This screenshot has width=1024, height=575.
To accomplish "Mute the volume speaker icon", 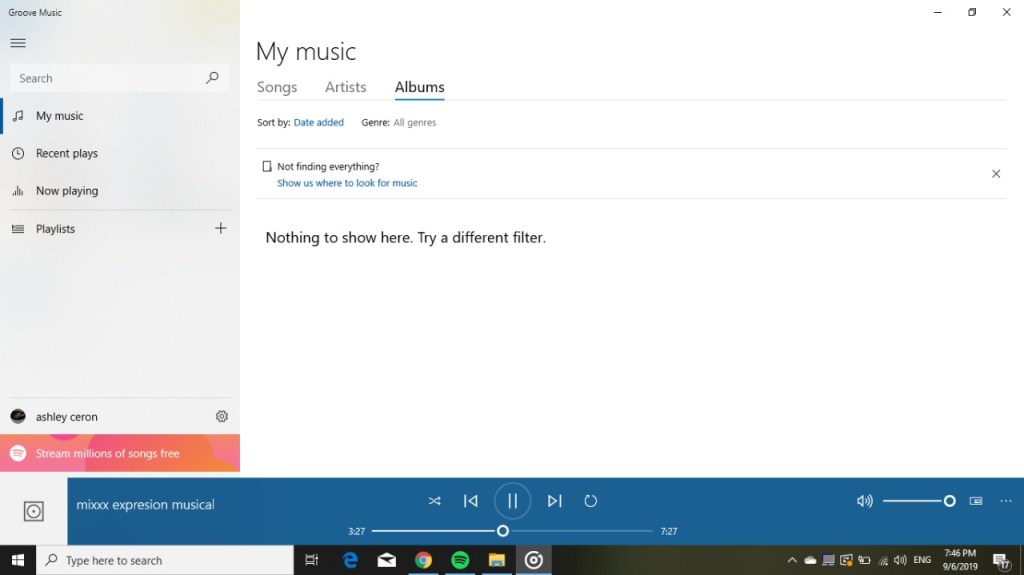I will point(865,501).
